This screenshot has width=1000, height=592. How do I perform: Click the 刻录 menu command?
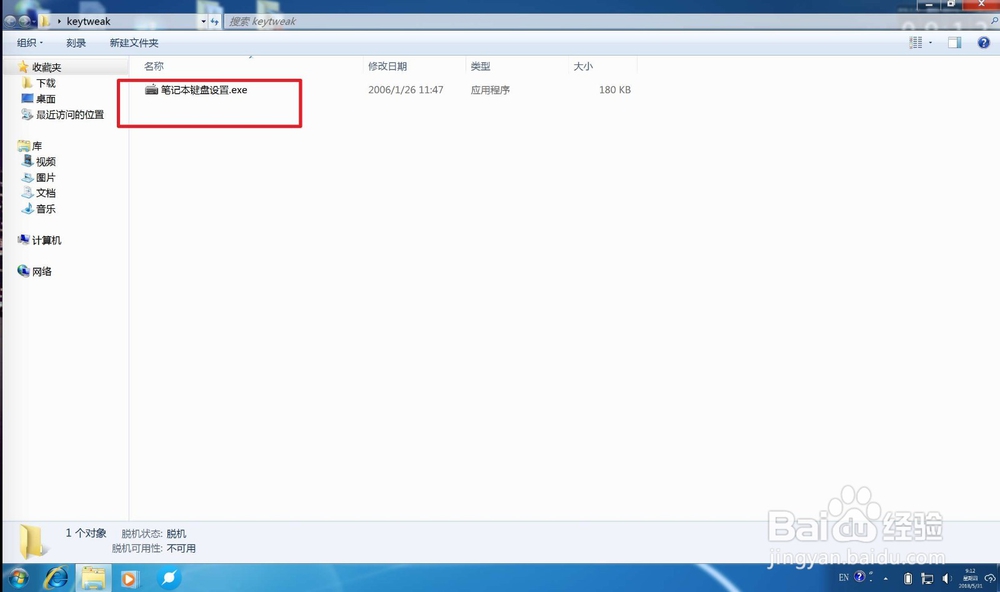[76, 42]
